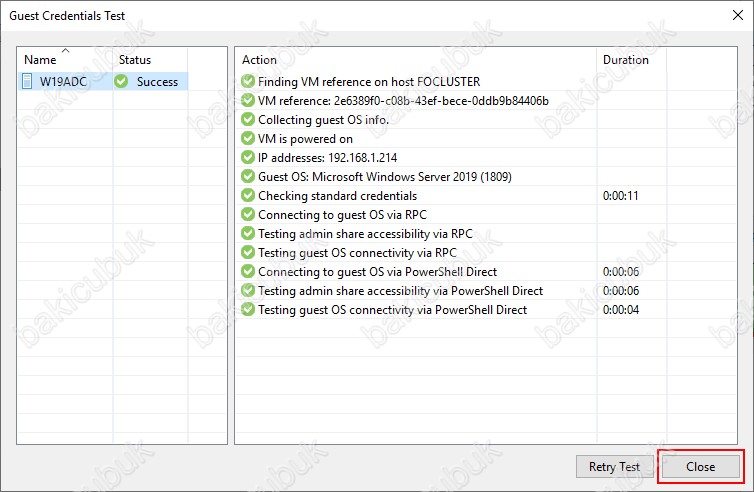This screenshot has width=754, height=492.
Task: Click check icon beside Connecting via PowerShell Direct
Action: 248,271
